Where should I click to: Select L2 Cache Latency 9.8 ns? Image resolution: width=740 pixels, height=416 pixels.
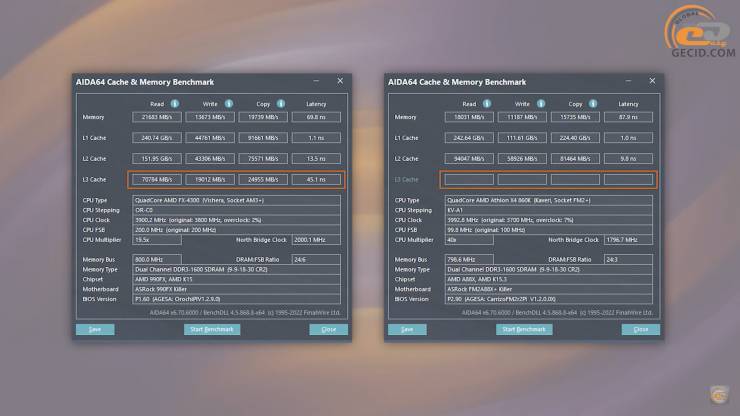(628, 159)
